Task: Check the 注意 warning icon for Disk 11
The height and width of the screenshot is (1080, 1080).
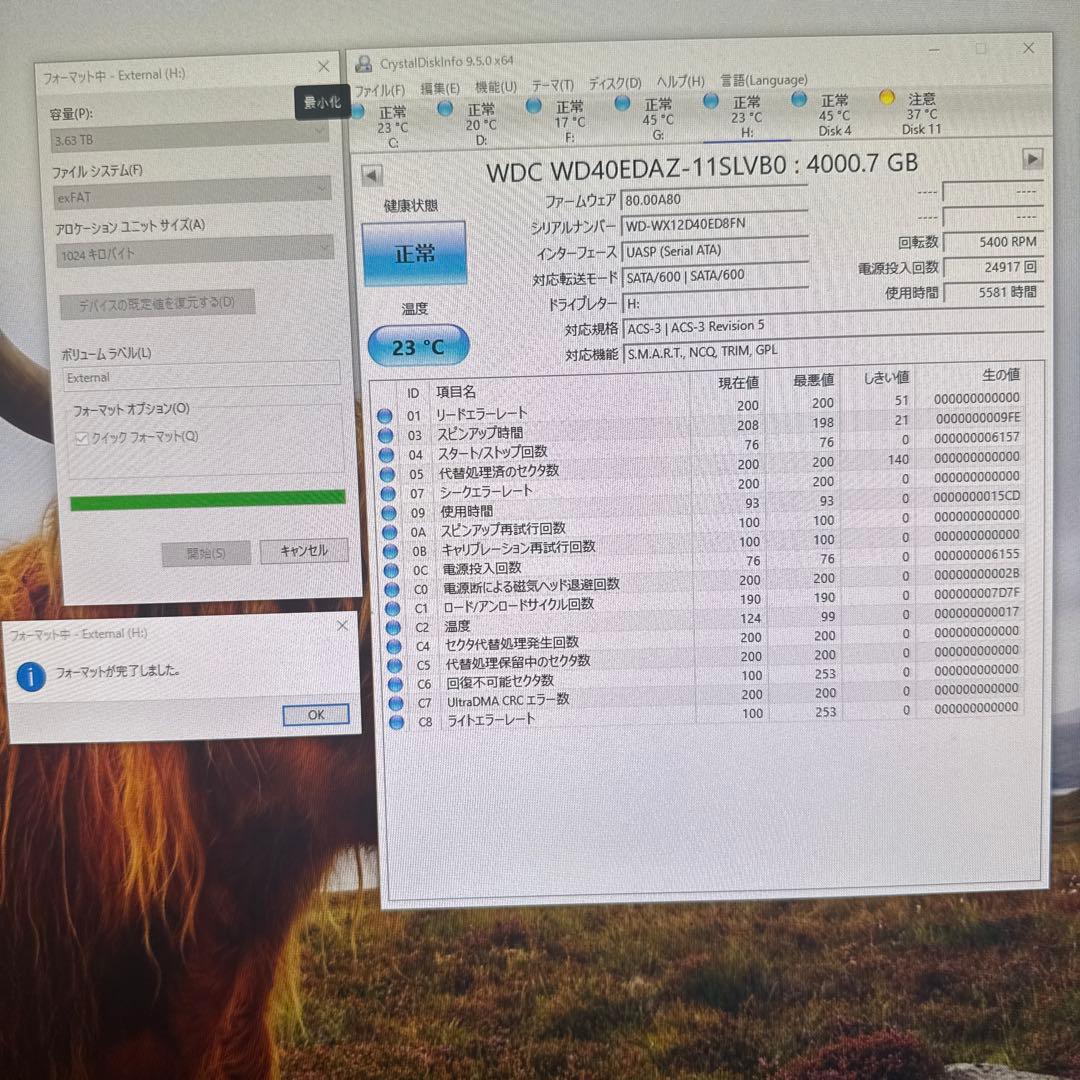Action: pyautogui.click(x=886, y=97)
